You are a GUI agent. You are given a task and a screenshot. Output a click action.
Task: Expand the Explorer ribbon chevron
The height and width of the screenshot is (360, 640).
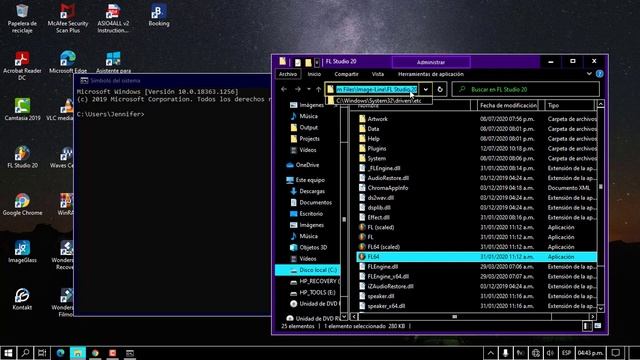pyautogui.click(x=589, y=74)
